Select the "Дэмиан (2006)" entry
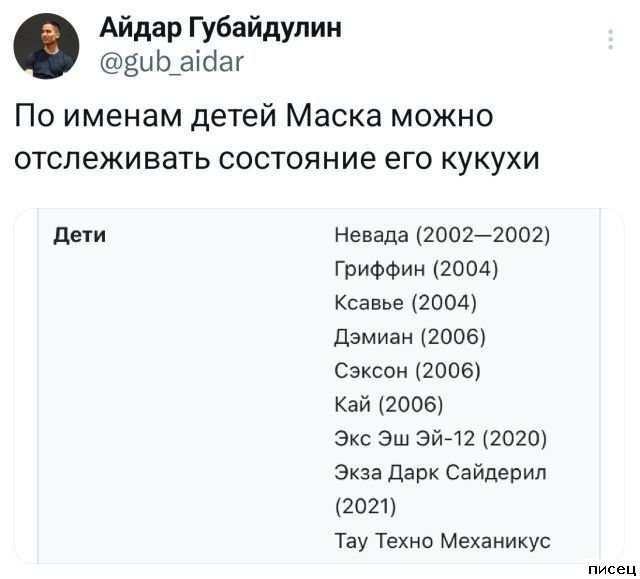 tap(411, 337)
